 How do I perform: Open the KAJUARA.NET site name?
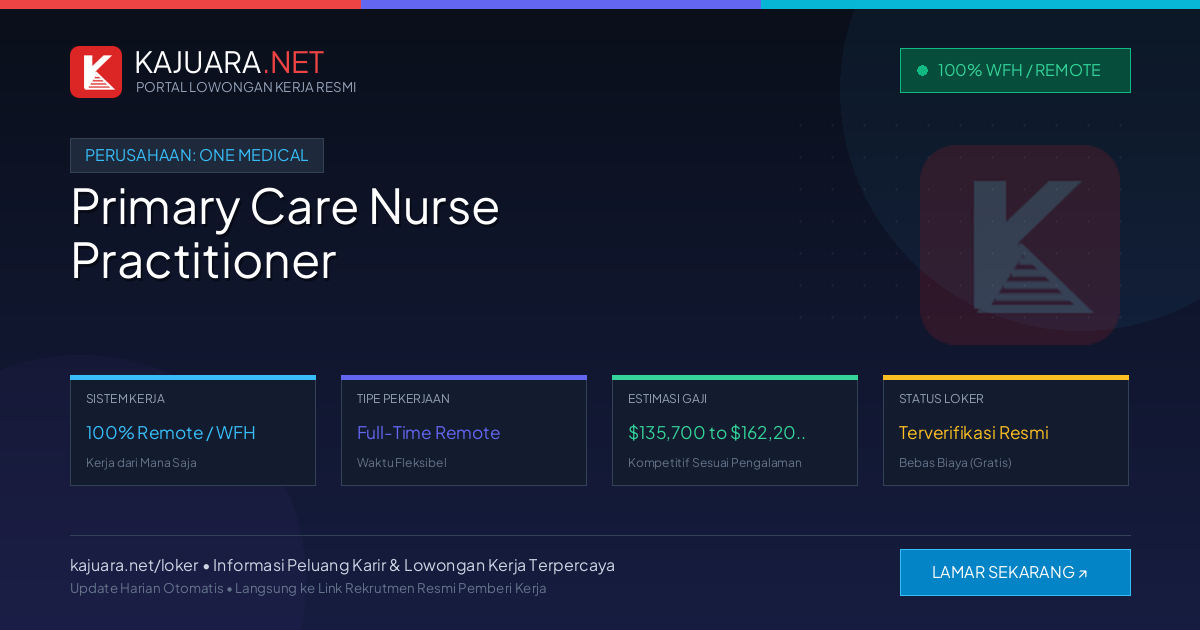(x=229, y=62)
